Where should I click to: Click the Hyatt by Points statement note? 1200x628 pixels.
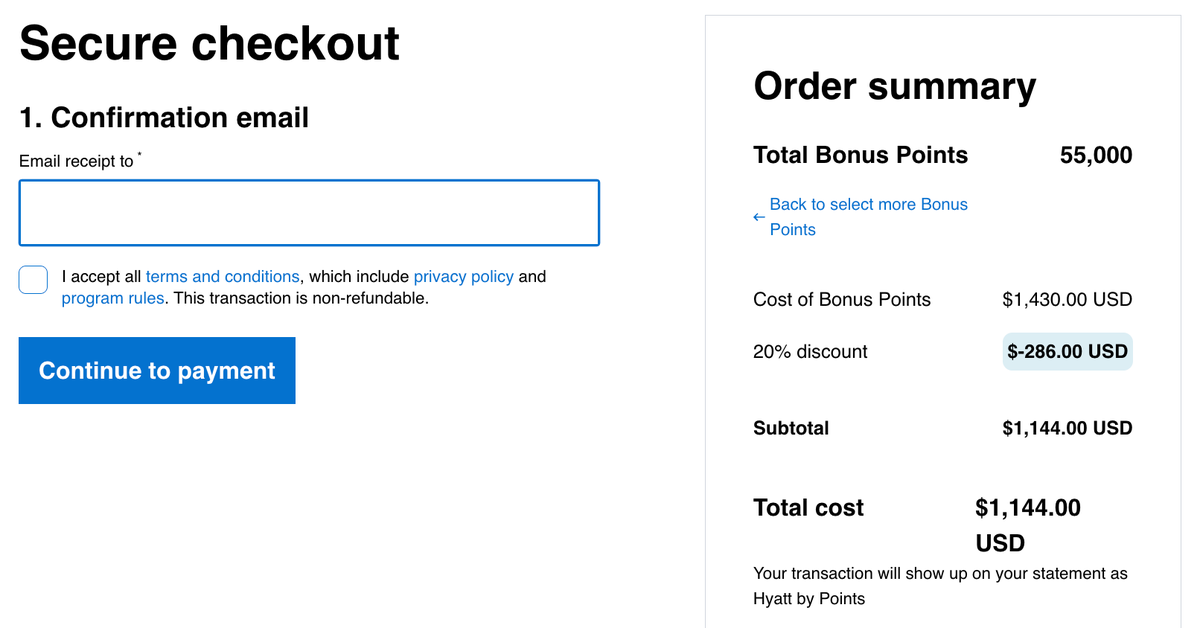pyautogui.click(x=940, y=585)
